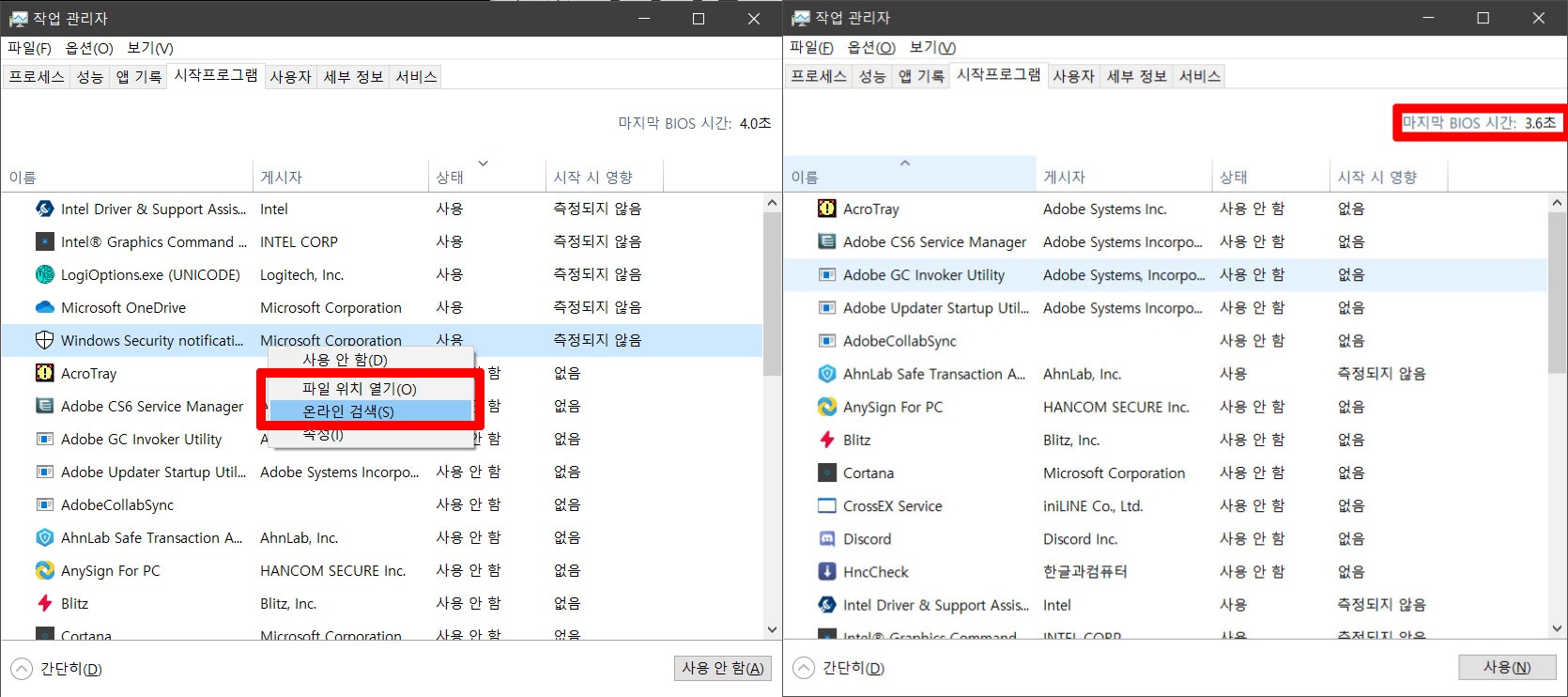Screen dimensions: 1568x697
Task: Click AnySign For PC icon, right window
Action: click(x=826, y=407)
